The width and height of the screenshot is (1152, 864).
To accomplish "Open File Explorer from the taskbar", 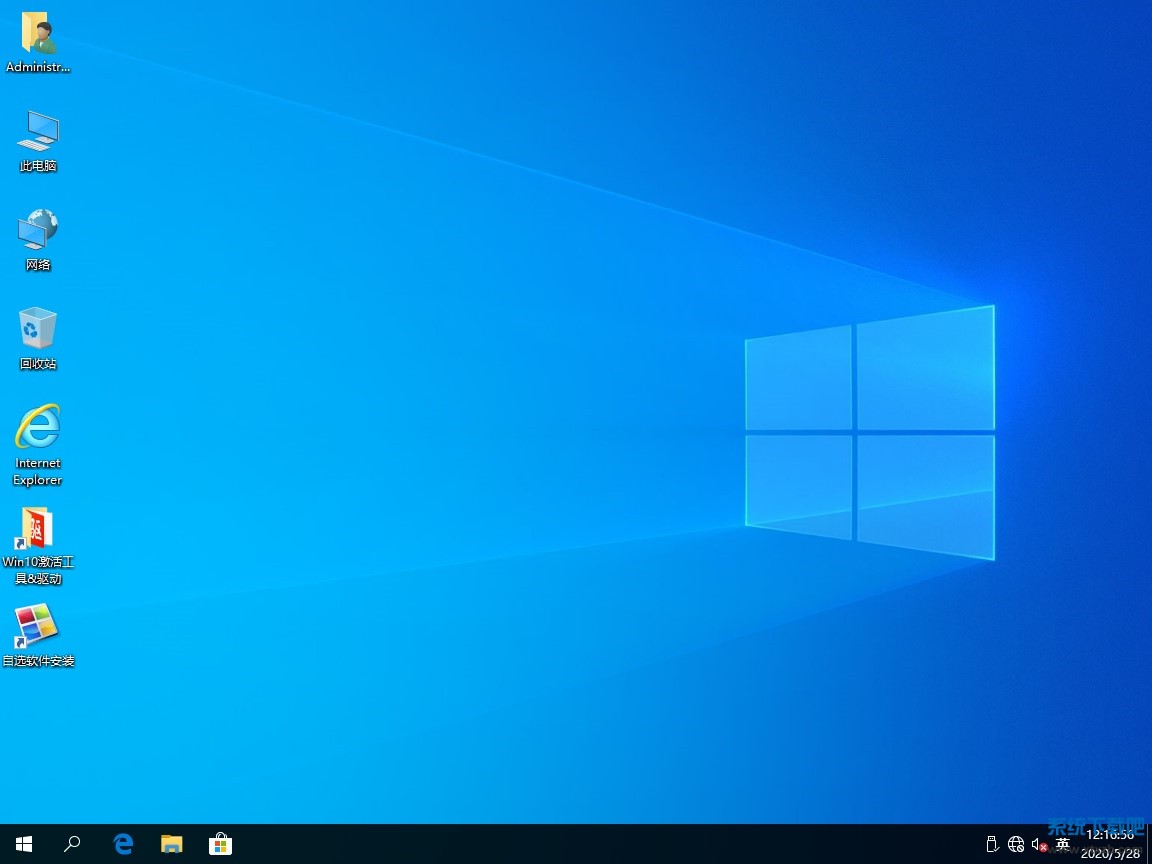I will click(x=172, y=844).
